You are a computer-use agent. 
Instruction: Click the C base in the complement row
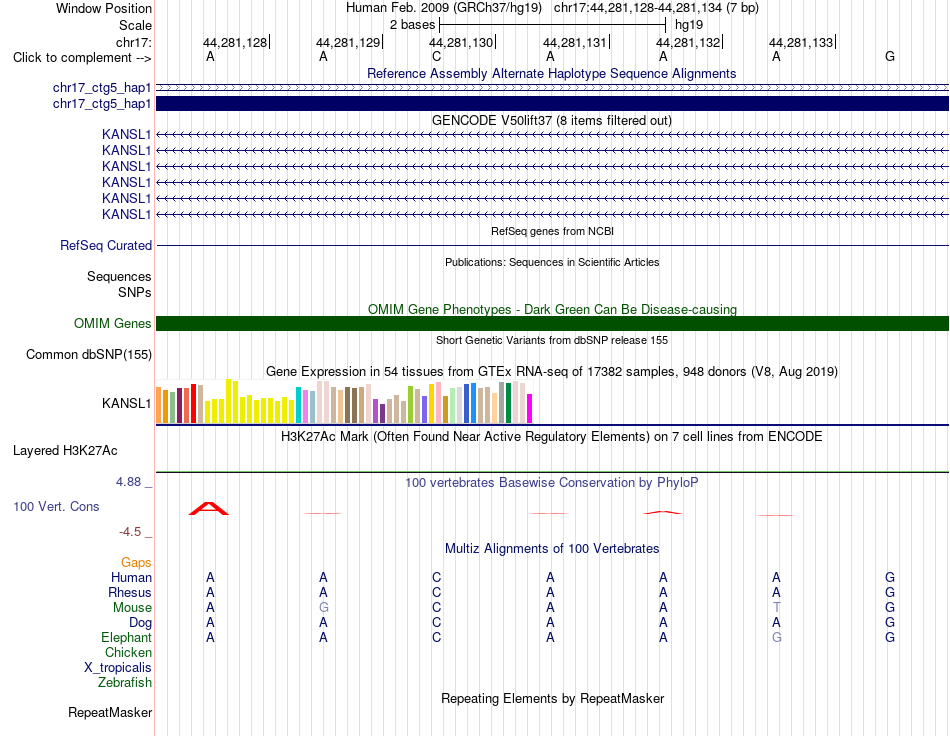tap(436, 56)
